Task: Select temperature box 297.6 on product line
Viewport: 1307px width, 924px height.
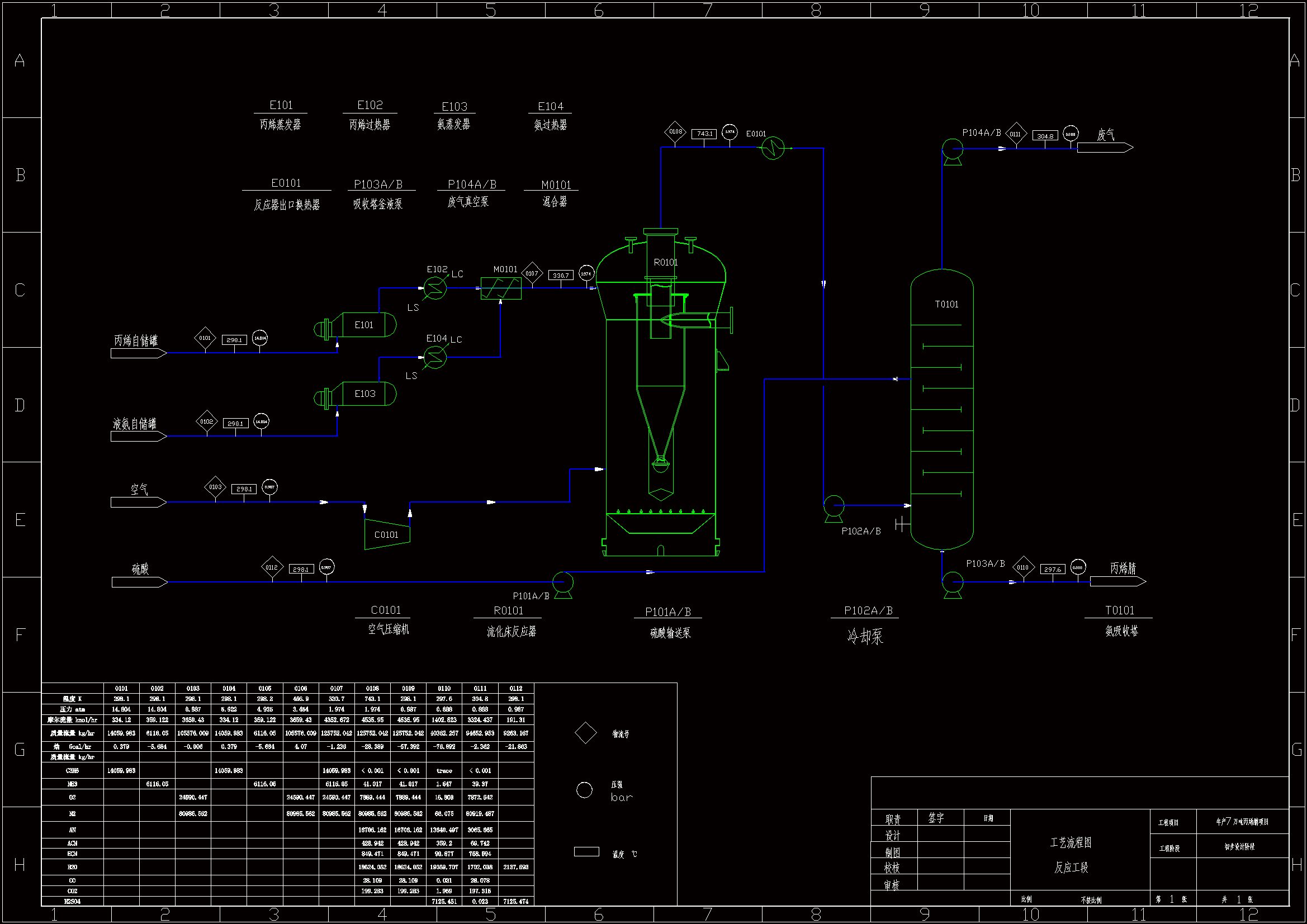Action: (x=1053, y=569)
